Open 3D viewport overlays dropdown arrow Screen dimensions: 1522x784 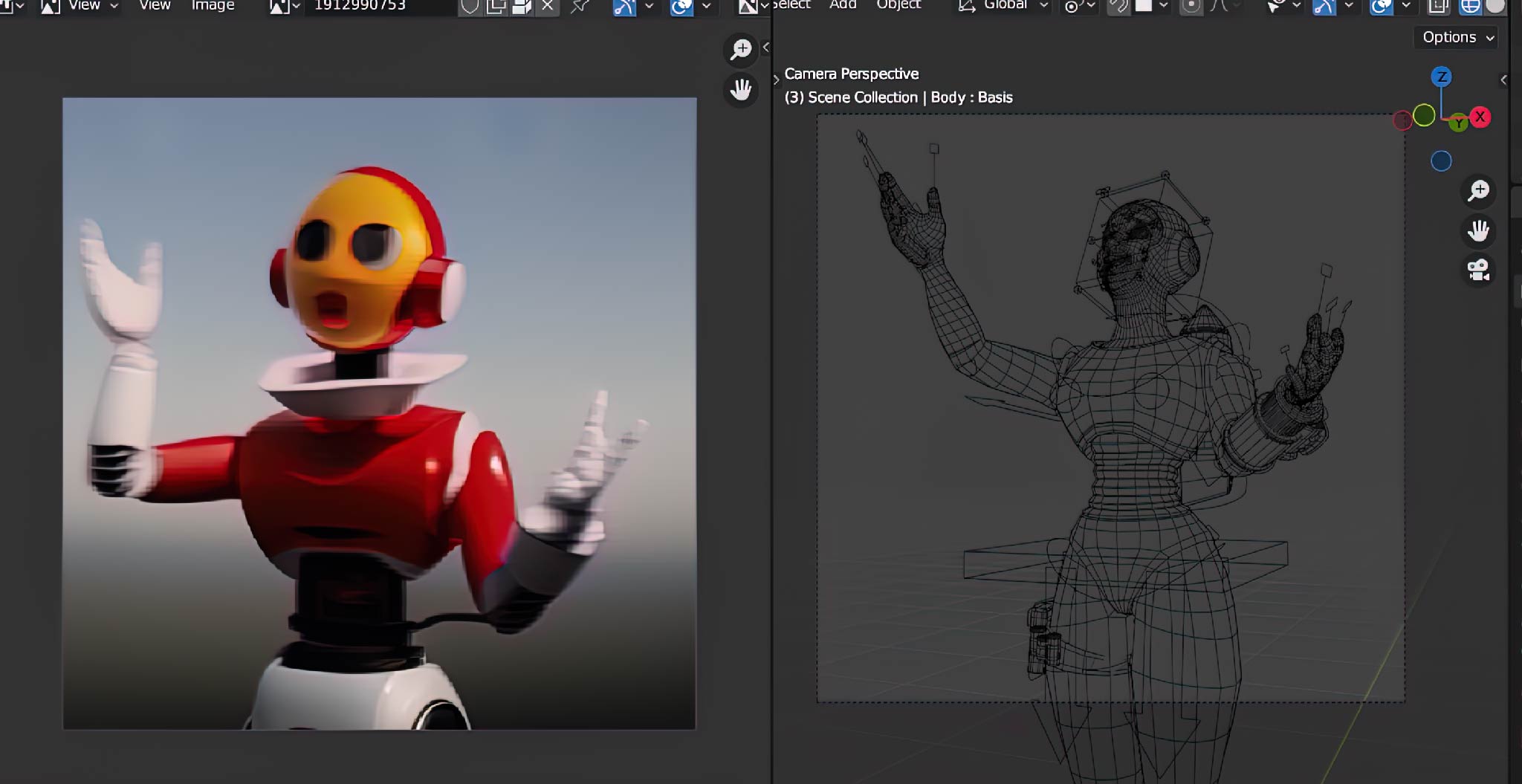point(1405,6)
